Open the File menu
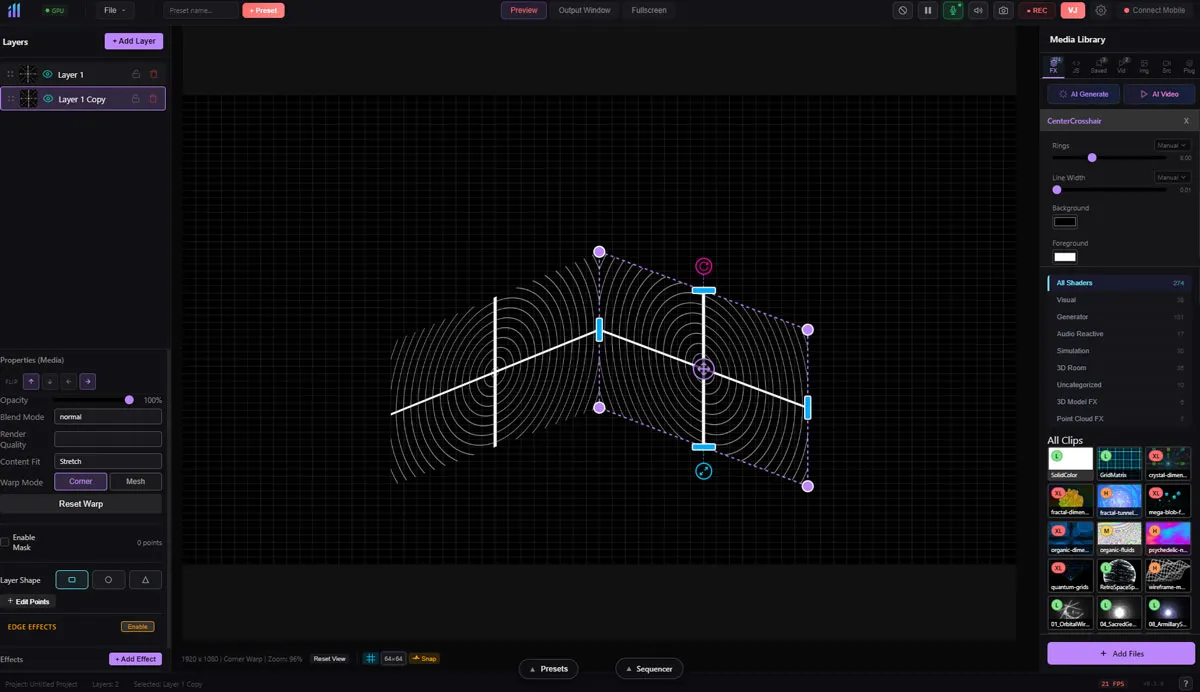Screen dimensions: 1200x692 pyautogui.click(x=114, y=10)
